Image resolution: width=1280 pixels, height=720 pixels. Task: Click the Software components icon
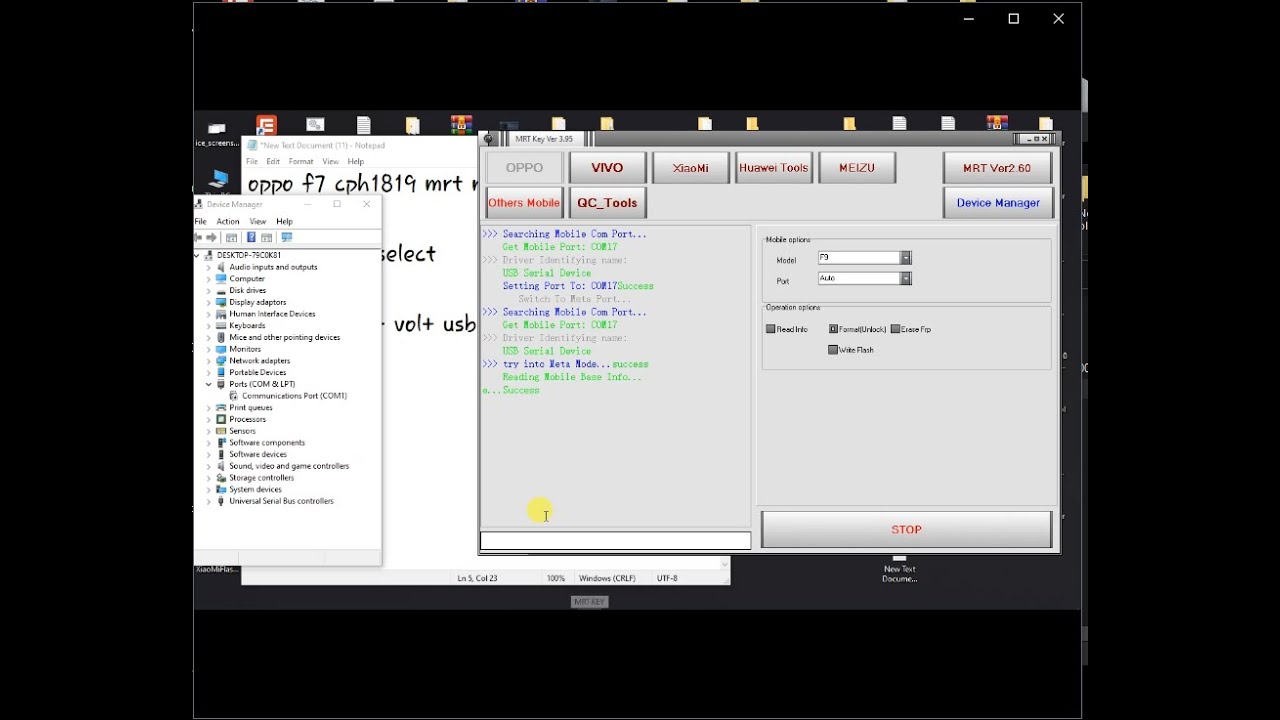[221, 442]
